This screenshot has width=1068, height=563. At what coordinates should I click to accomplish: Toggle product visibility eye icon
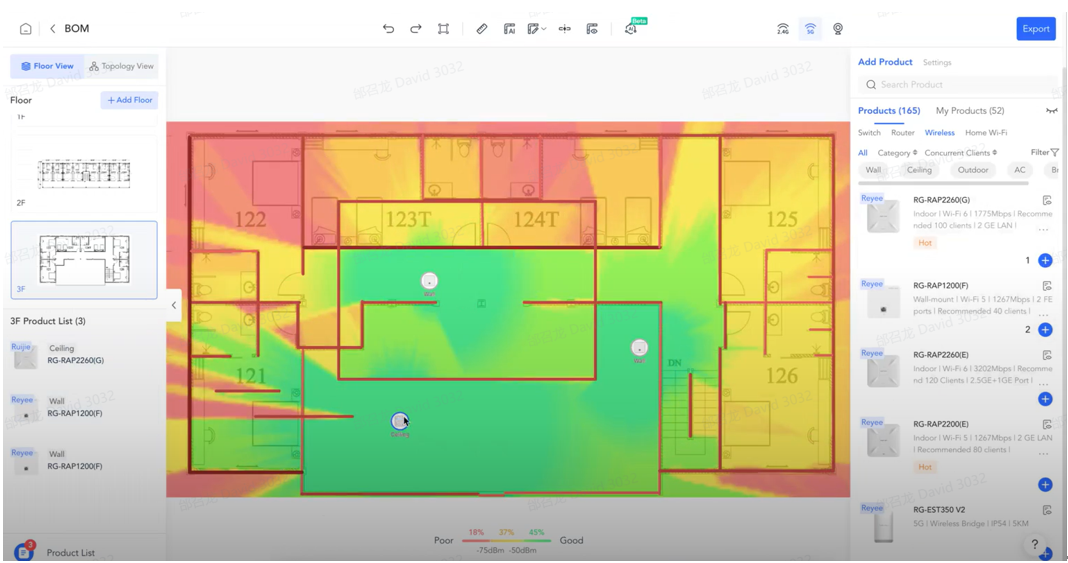(1051, 111)
